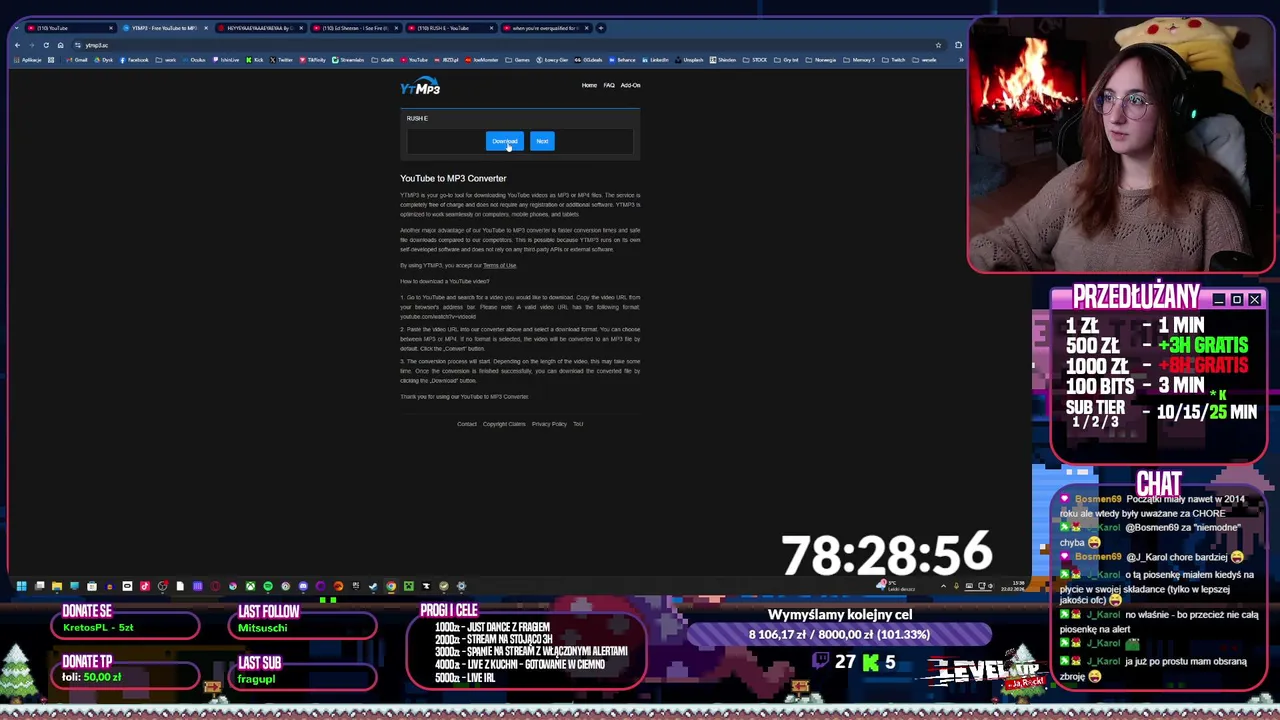Open the Facebook bookmark
The image size is (1280, 720).
tap(134, 60)
